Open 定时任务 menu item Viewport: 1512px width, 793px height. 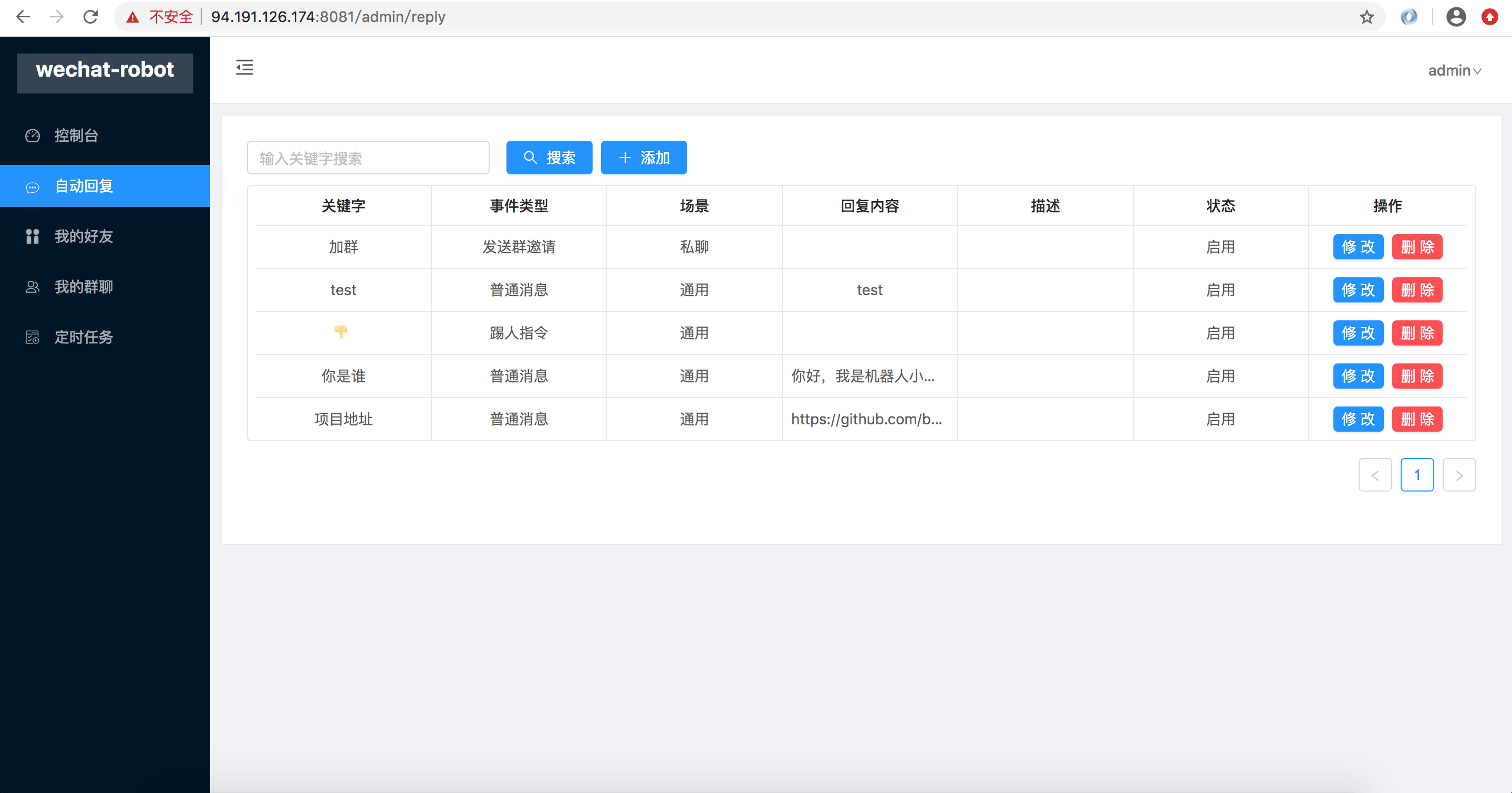tap(84, 337)
